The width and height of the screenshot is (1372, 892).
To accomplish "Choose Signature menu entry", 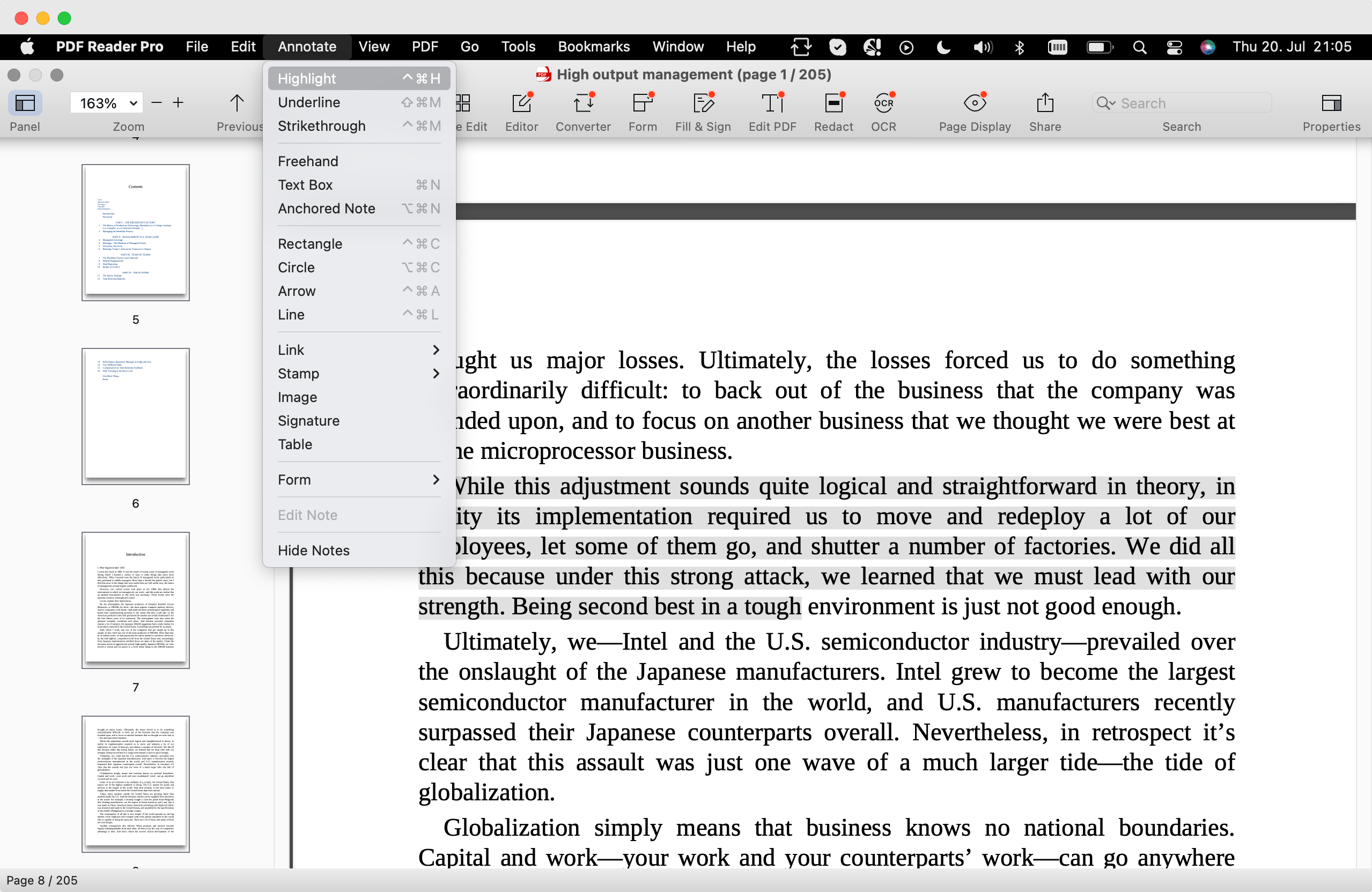I will click(x=359, y=421).
